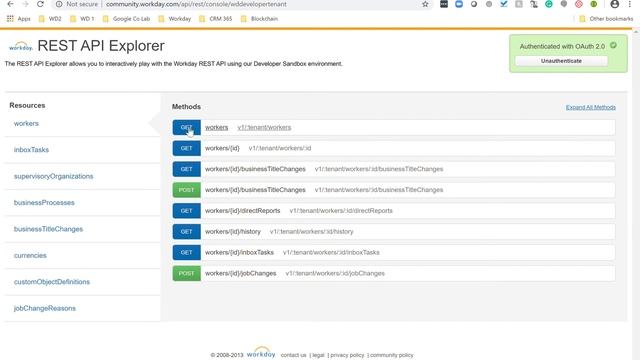
Task: Click the workers/{id}/jobChanges method name
Action: 240,273
